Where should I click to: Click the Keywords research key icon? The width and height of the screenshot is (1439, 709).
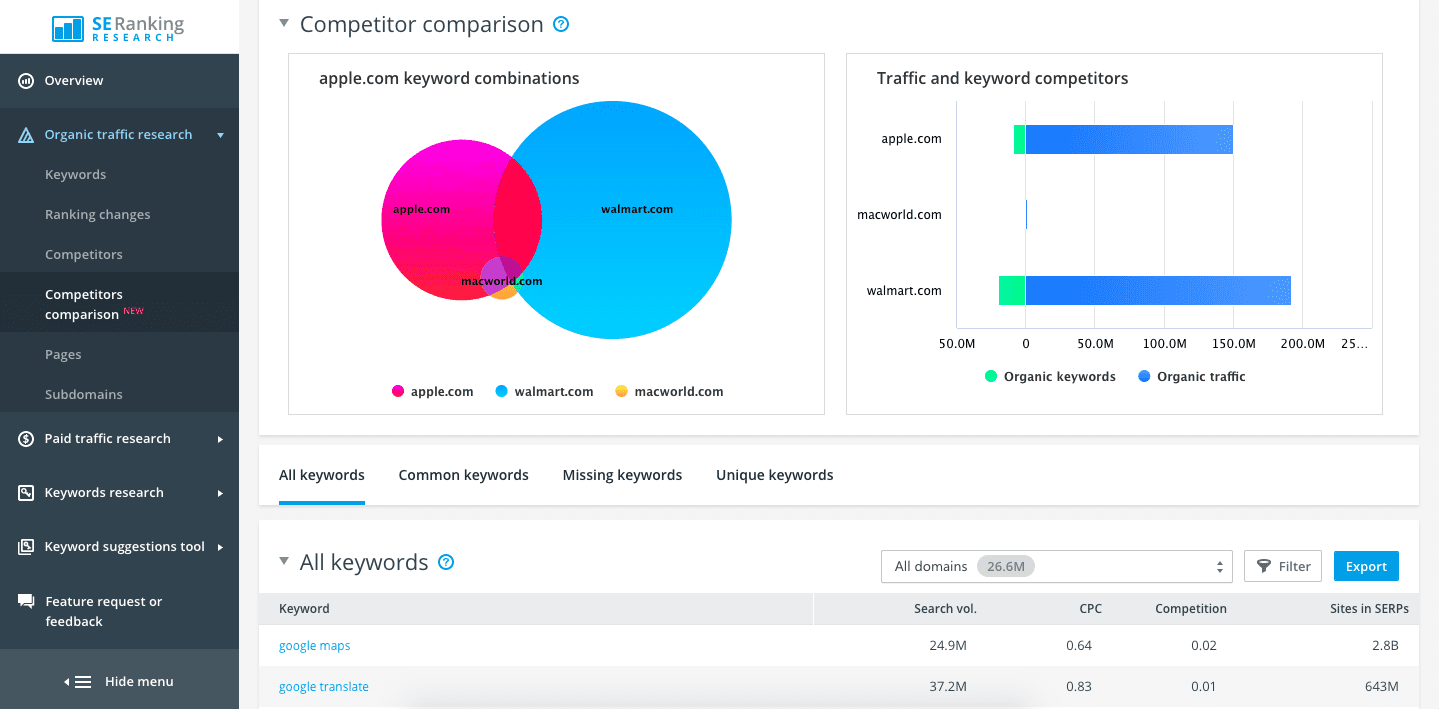(26, 493)
